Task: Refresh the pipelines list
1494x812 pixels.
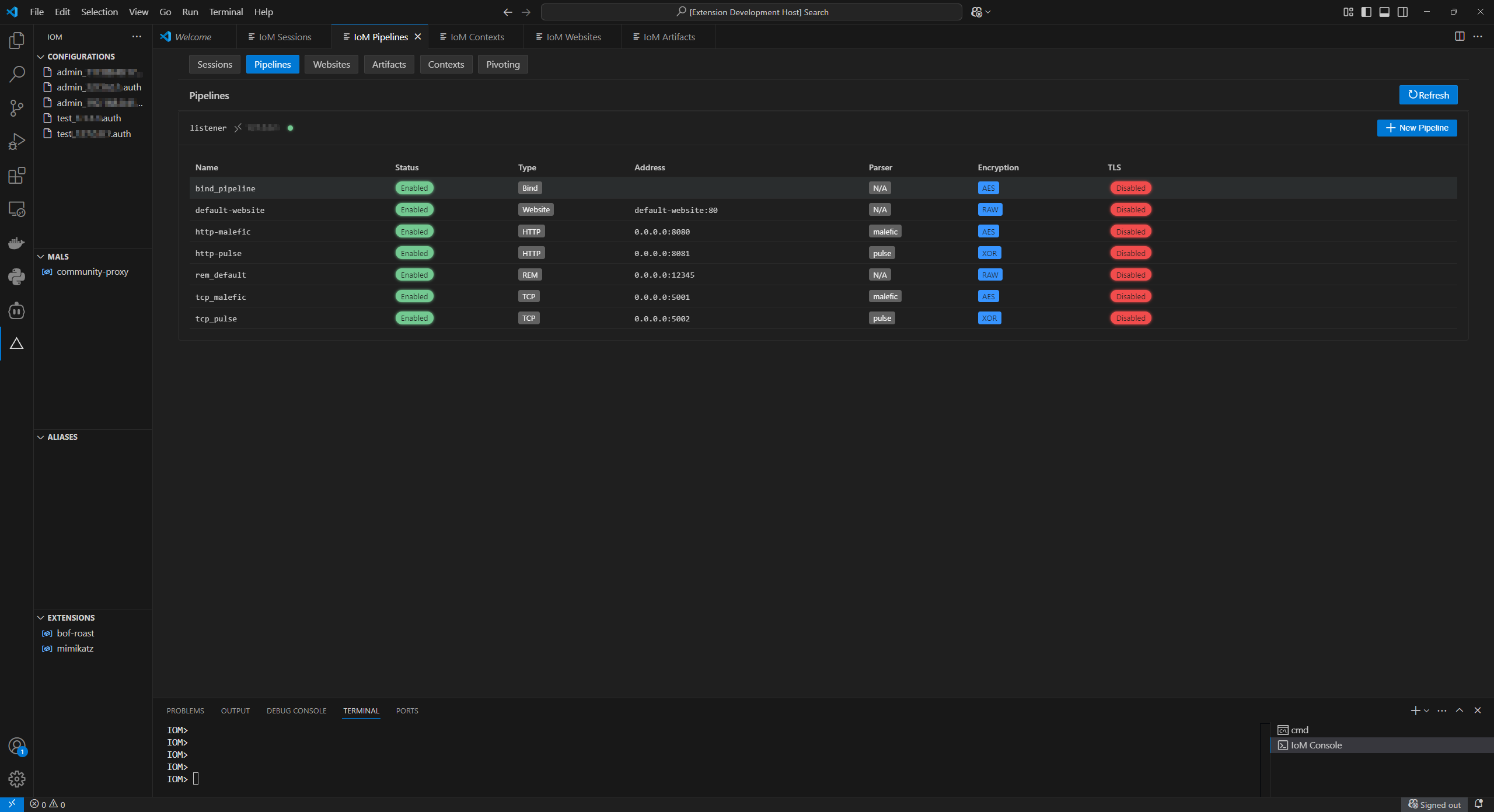Action: (1427, 94)
